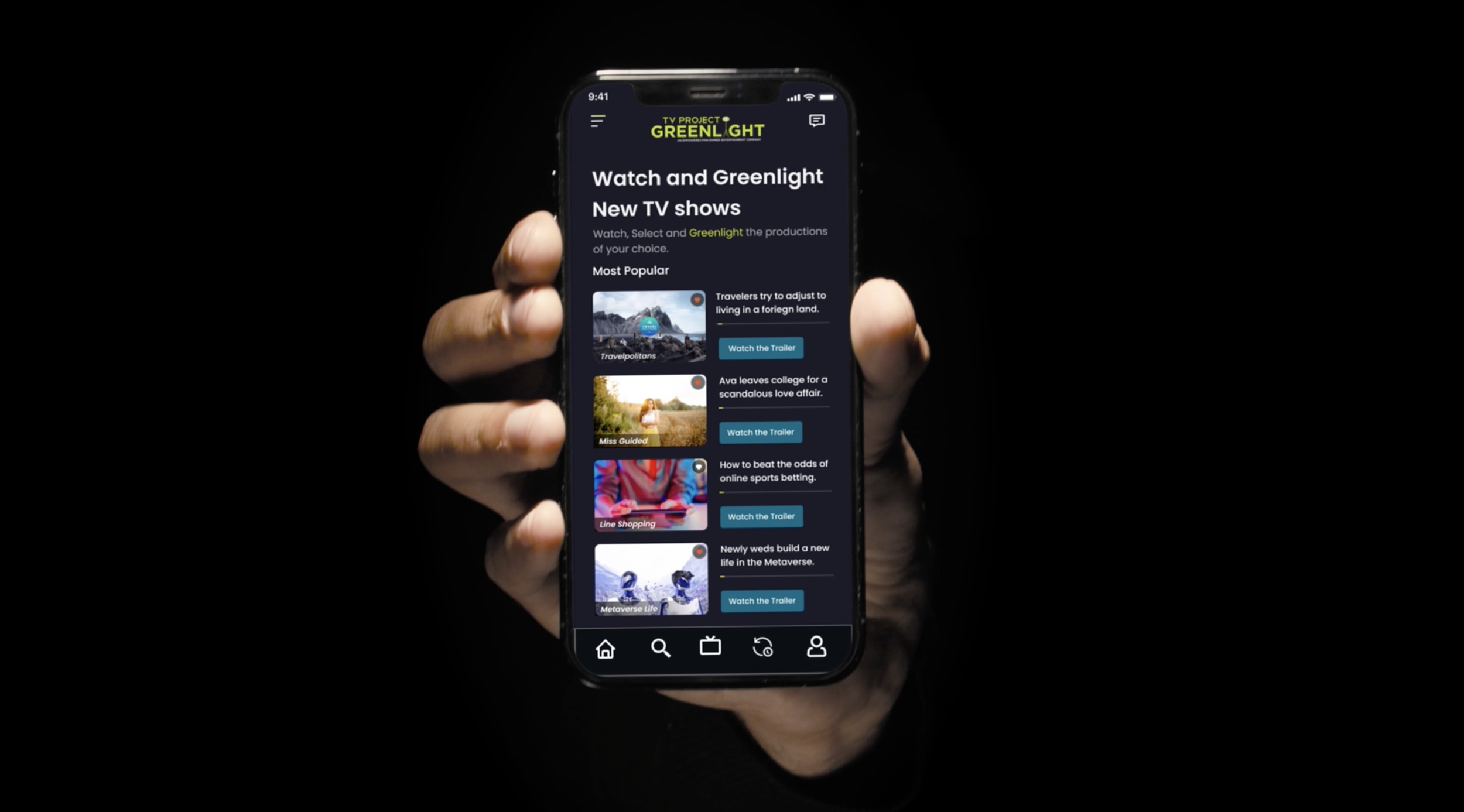The width and height of the screenshot is (1464, 812).
Task: Select the Watch tab in navigation
Action: tap(710, 648)
